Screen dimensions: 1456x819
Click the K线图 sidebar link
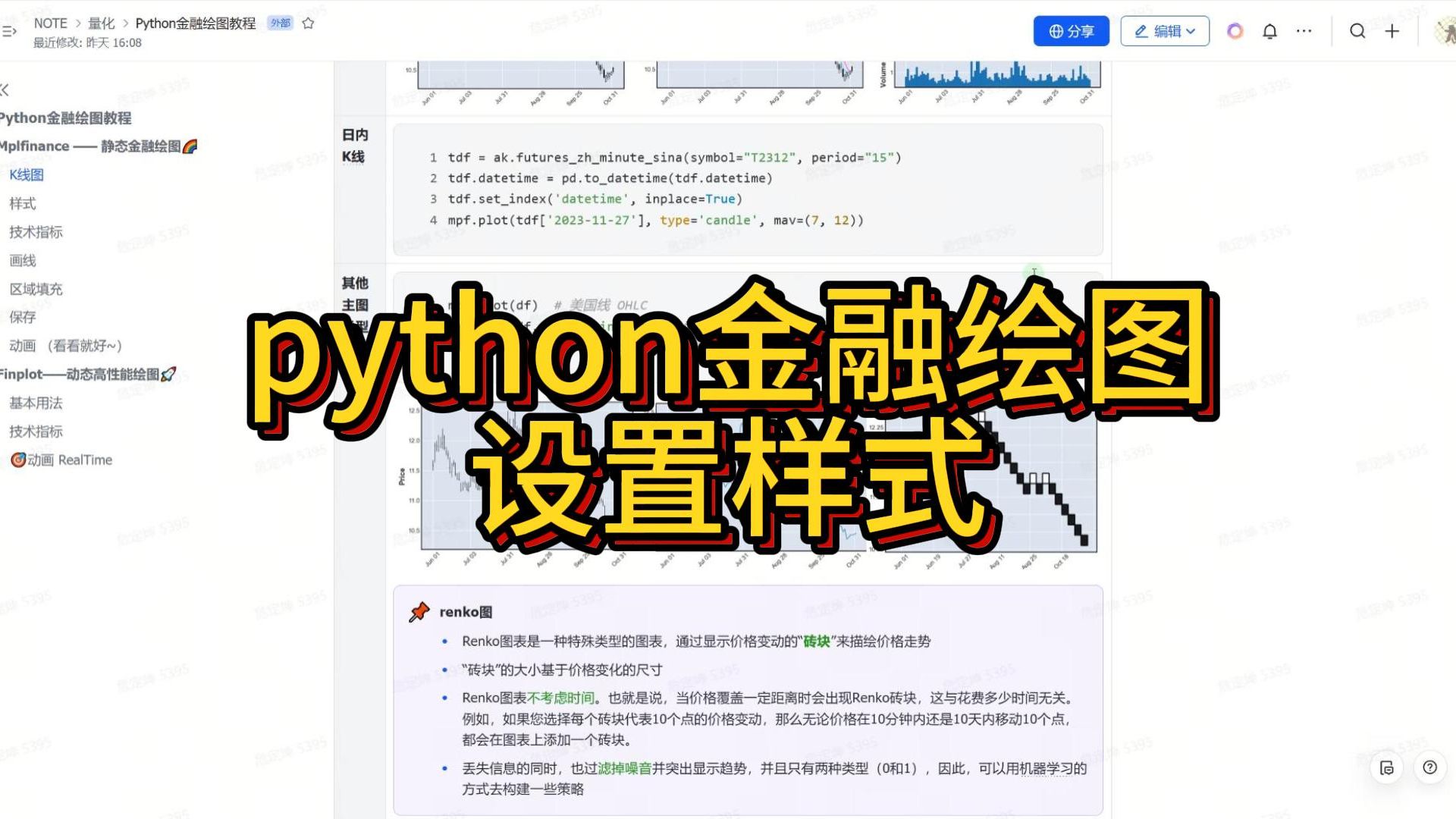coord(24,174)
